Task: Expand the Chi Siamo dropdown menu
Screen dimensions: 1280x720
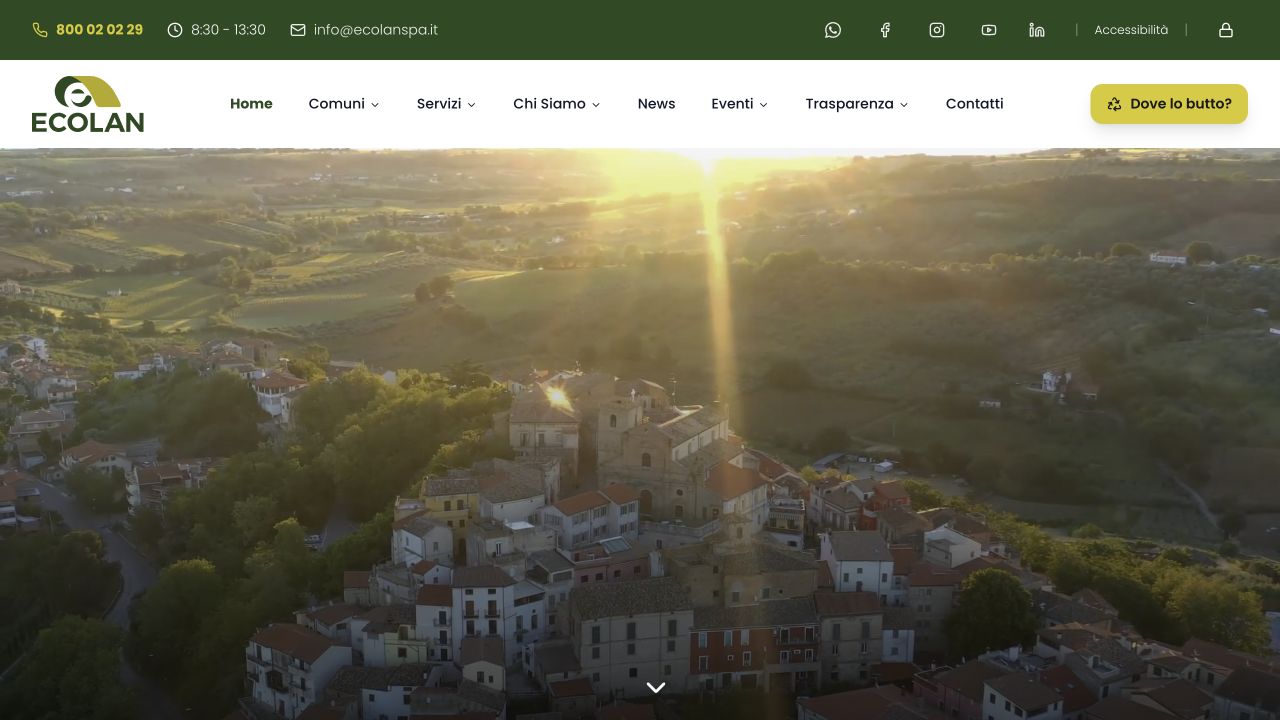Action: click(557, 104)
